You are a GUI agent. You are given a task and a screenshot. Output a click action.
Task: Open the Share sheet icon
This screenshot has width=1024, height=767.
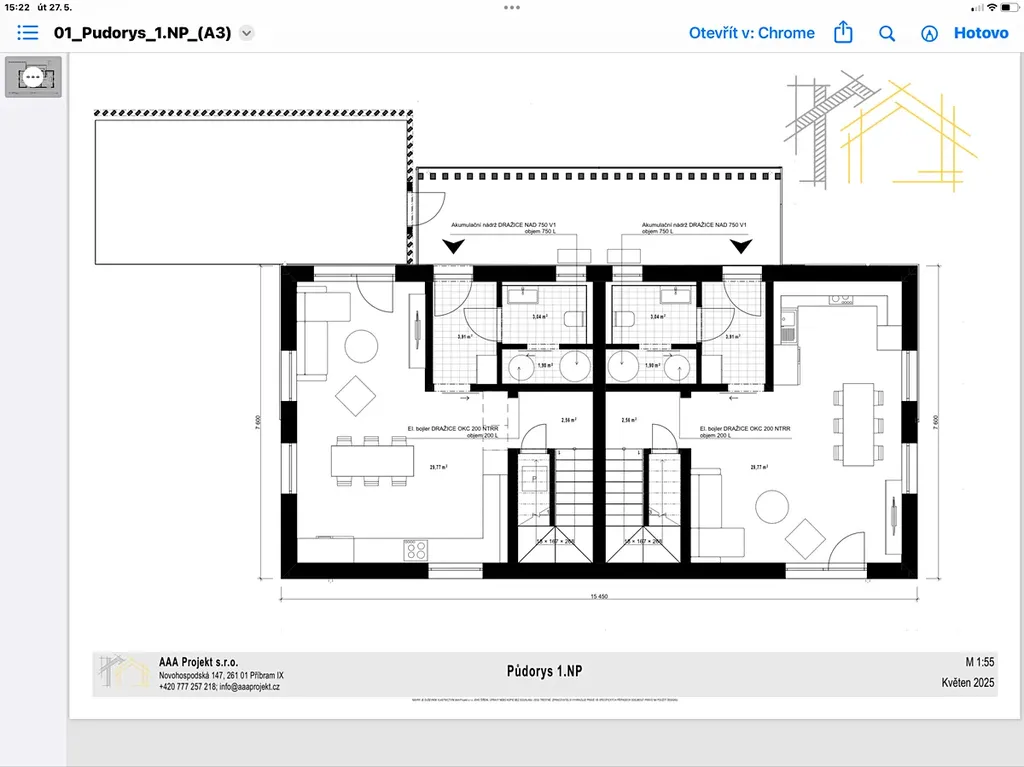(843, 33)
